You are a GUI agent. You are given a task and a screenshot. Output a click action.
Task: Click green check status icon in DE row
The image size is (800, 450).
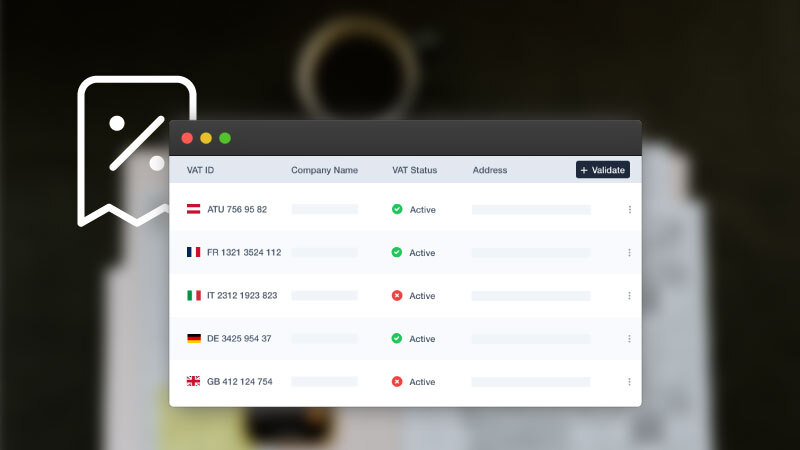pos(396,338)
